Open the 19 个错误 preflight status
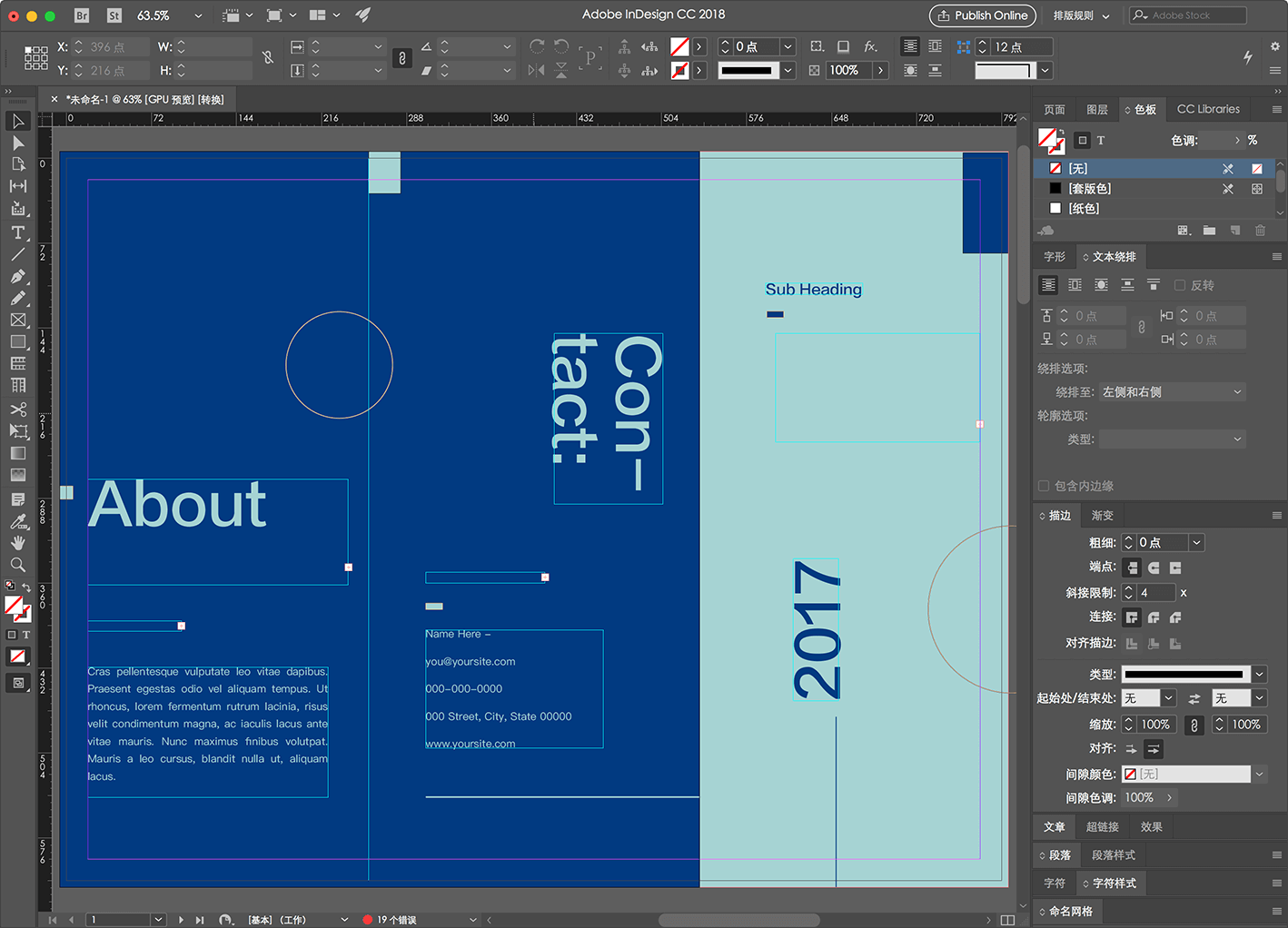 tap(396, 920)
